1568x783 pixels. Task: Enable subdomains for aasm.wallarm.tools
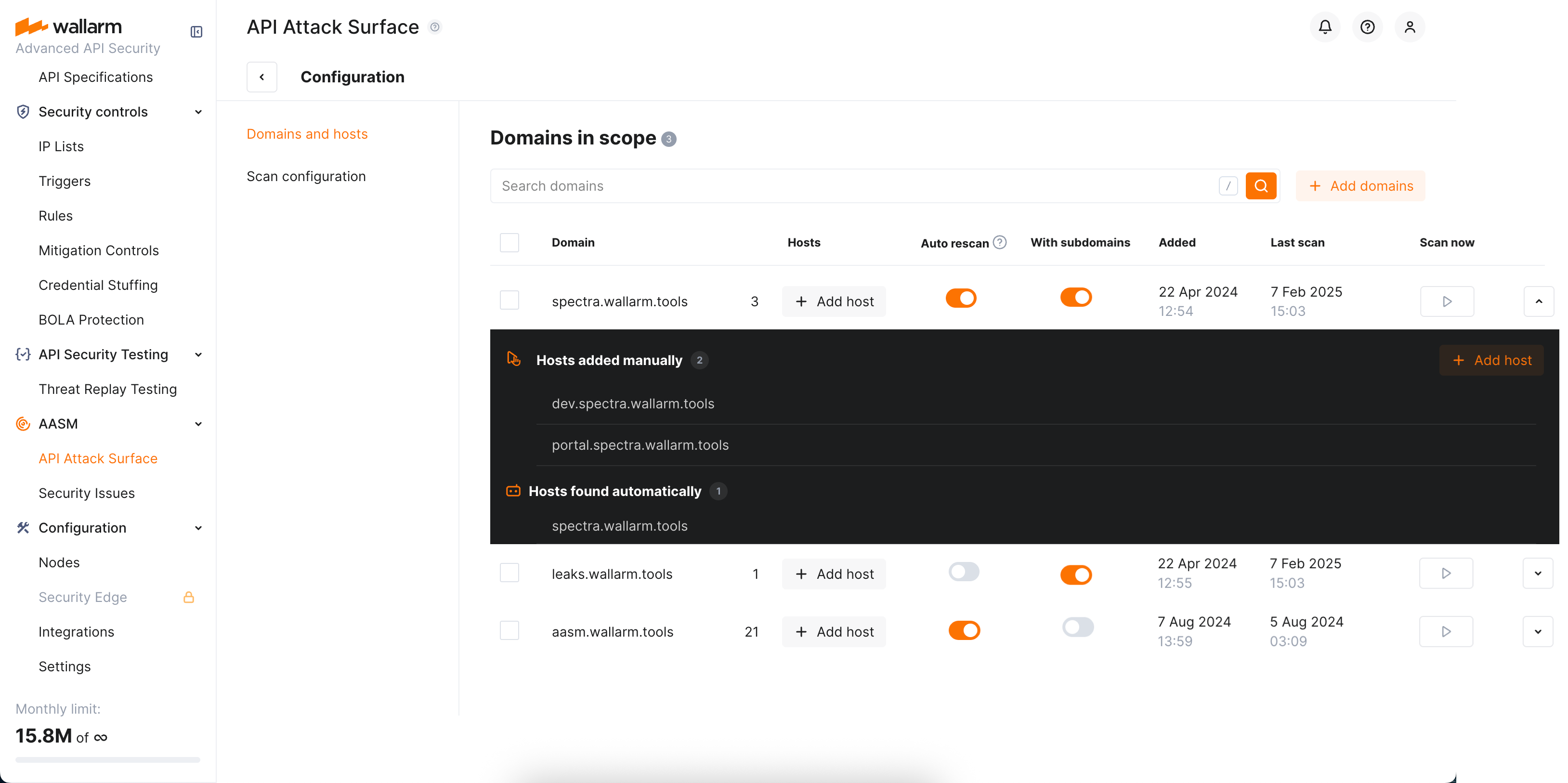[1077, 627]
